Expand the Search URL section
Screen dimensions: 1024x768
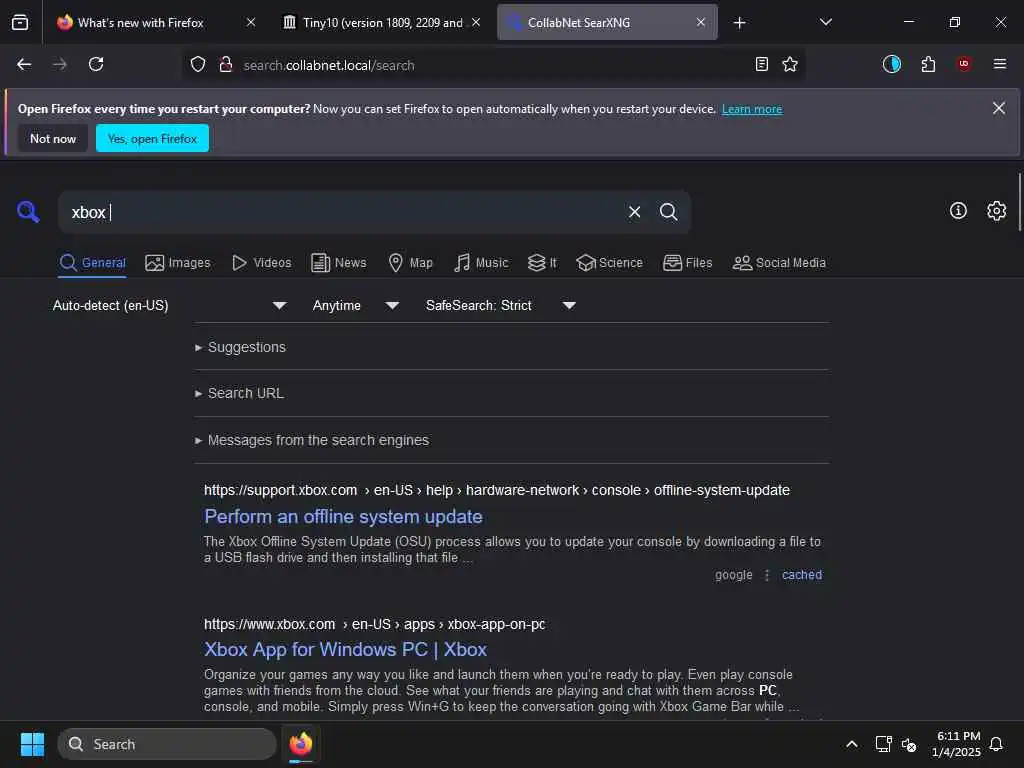coord(240,393)
